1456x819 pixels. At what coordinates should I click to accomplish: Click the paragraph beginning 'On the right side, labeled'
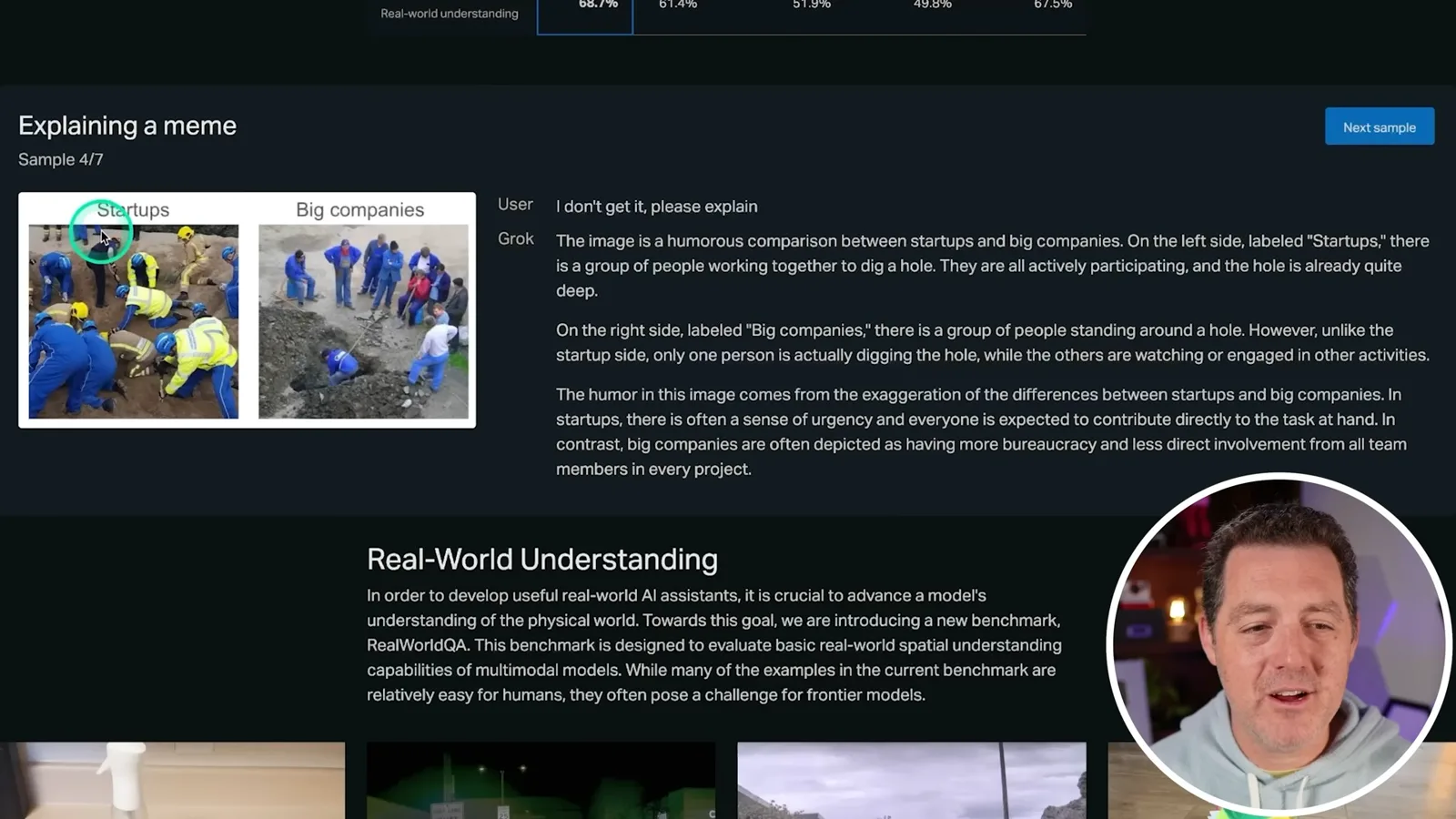[x=993, y=342]
